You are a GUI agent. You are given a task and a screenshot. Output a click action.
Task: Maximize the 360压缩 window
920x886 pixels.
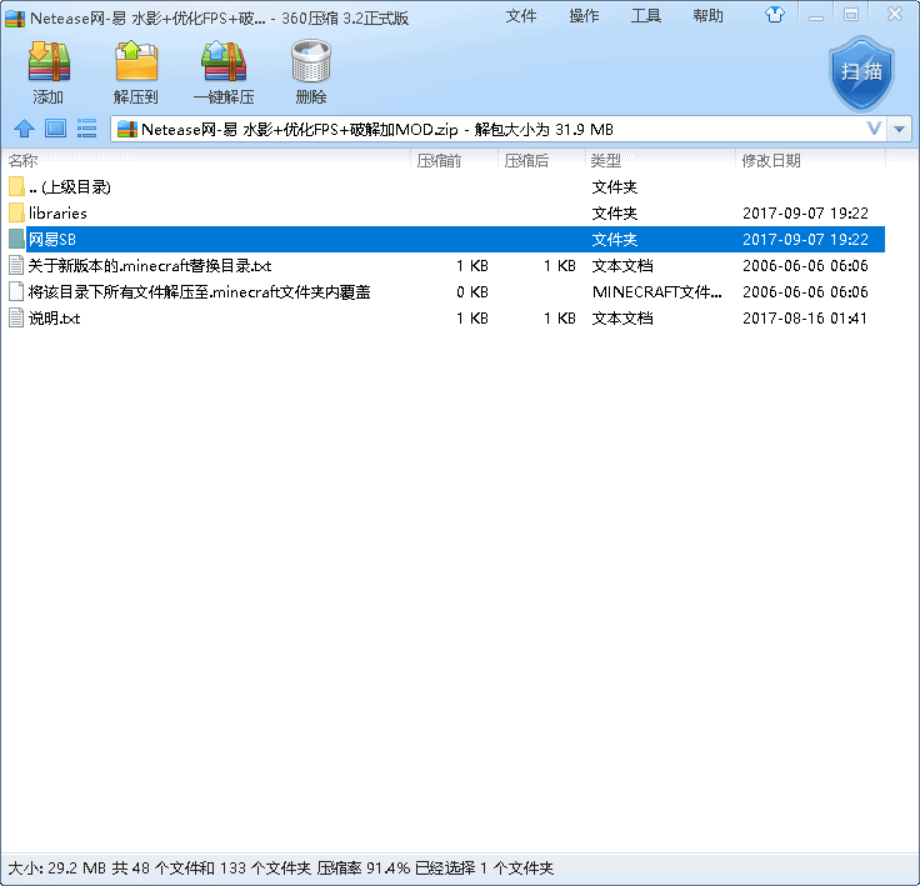click(851, 15)
